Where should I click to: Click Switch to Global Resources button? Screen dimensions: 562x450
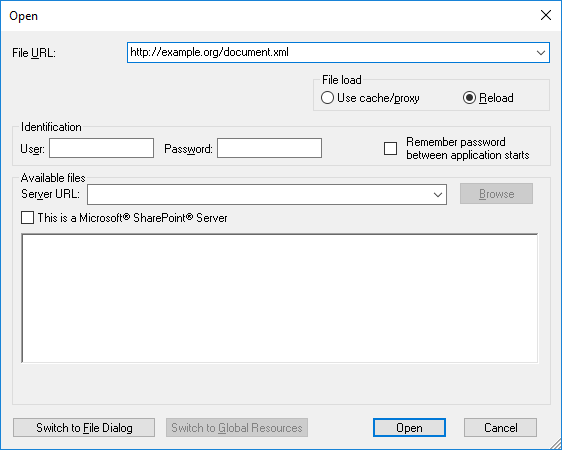237,427
